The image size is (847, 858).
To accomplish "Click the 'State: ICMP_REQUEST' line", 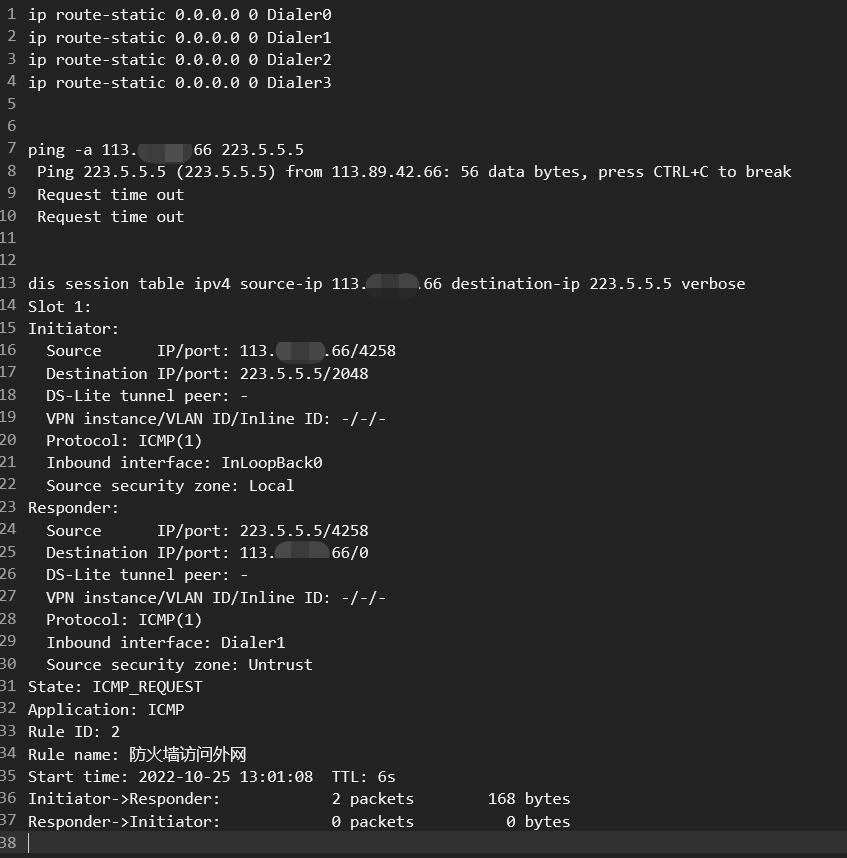I will (x=115, y=686).
